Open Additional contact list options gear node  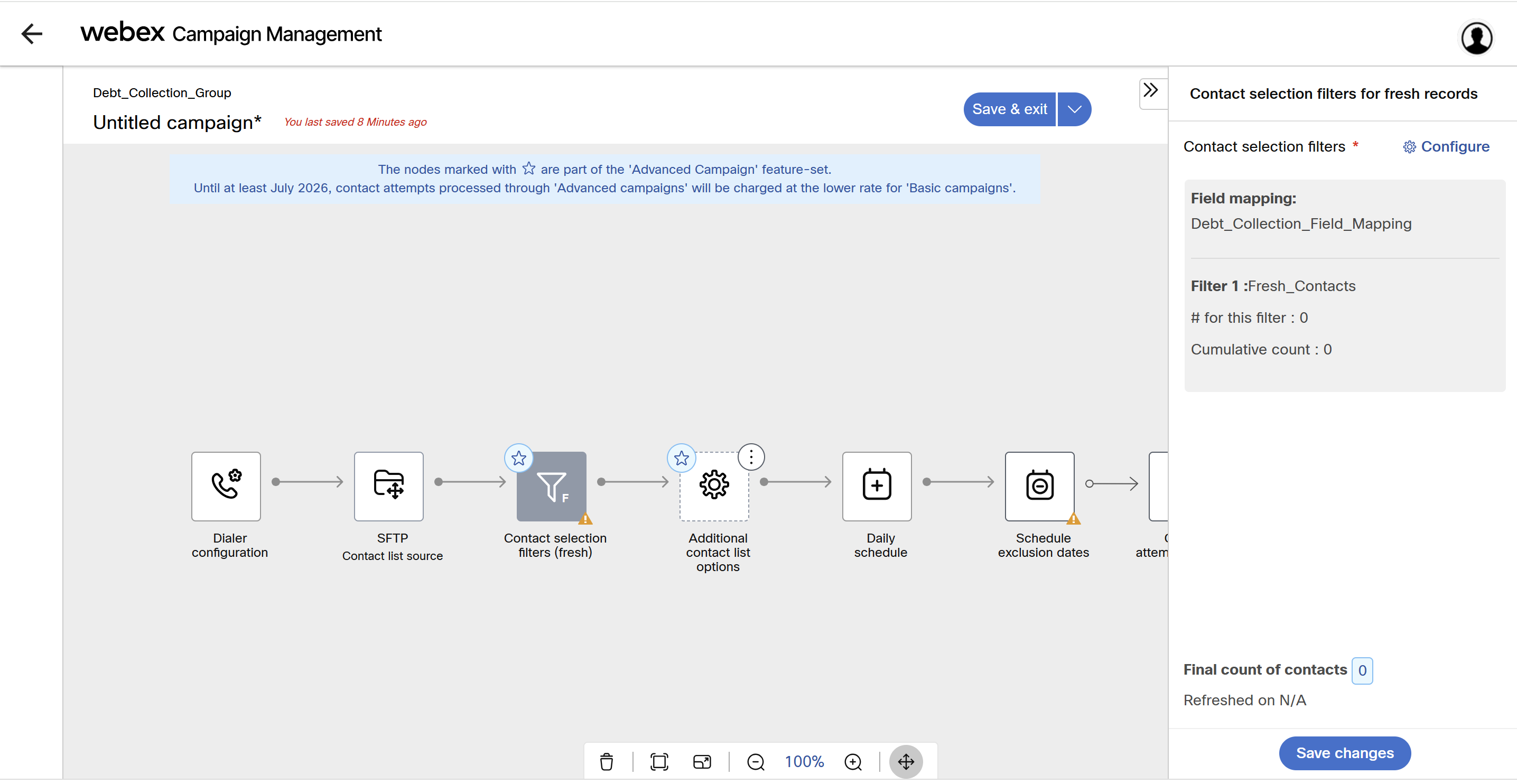pyautogui.click(x=714, y=486)
